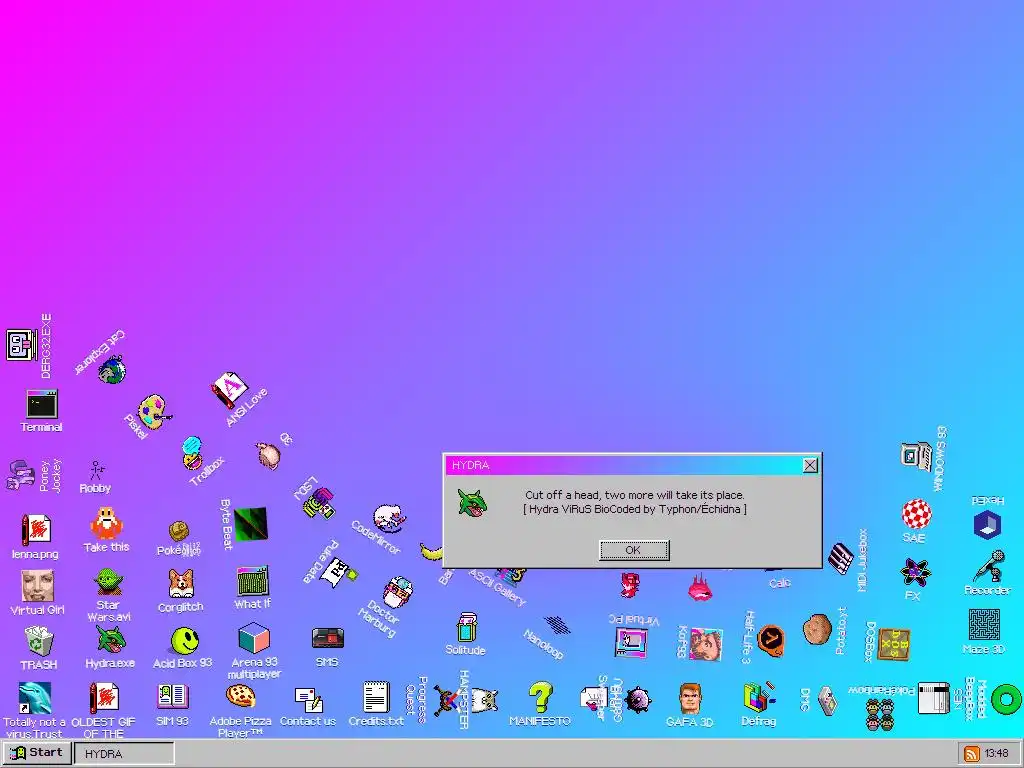The width and height of the screenshot is (1024, 768).
Task: Open the Nanoloop striped icon
Action: (556, 625)
